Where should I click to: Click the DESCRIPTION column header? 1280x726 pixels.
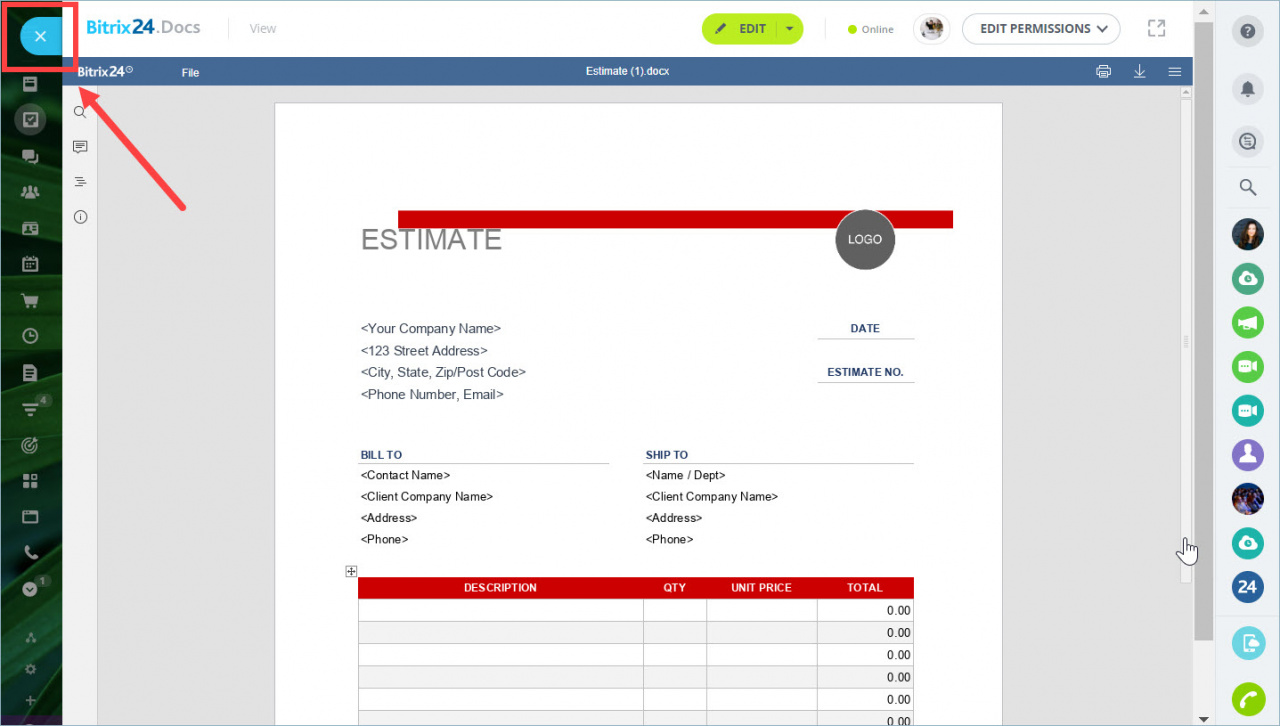click(500, 588)
